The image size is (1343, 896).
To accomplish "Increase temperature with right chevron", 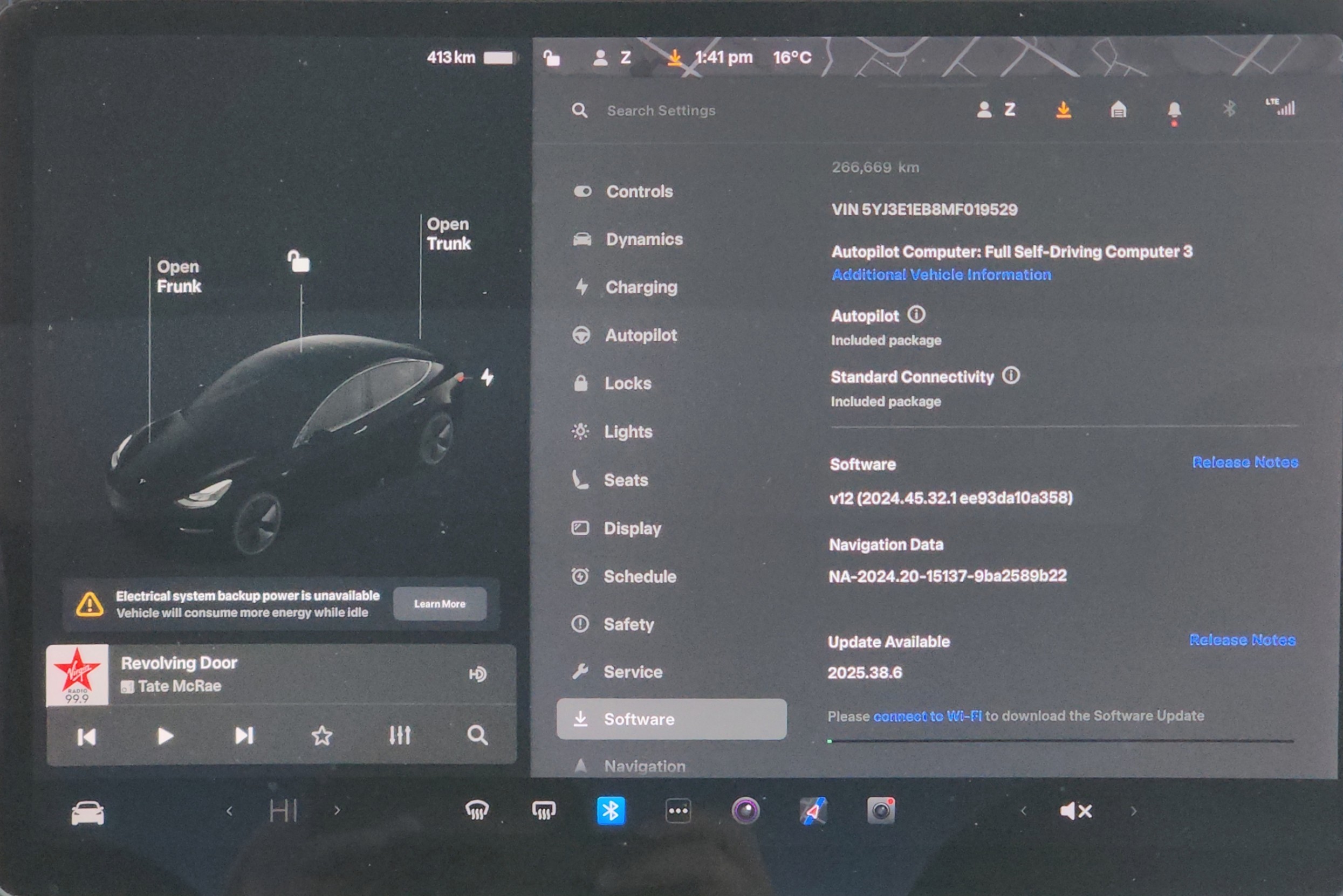I will (337, 810).
